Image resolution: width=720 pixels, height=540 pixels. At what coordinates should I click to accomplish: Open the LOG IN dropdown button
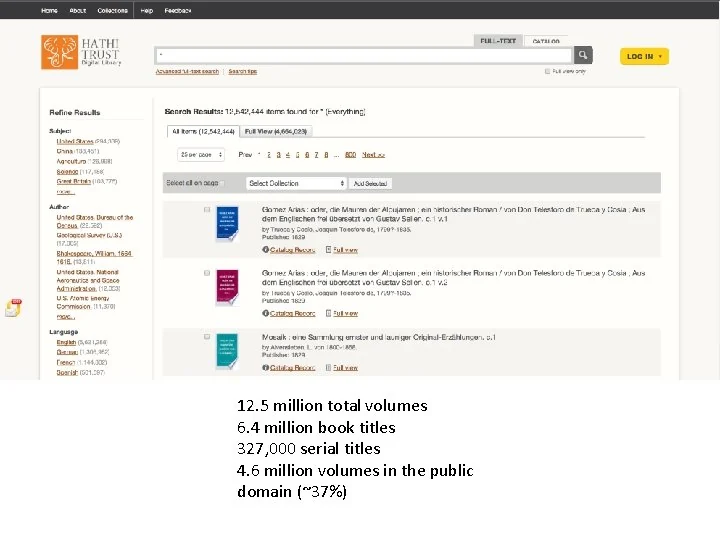[644, 56]
